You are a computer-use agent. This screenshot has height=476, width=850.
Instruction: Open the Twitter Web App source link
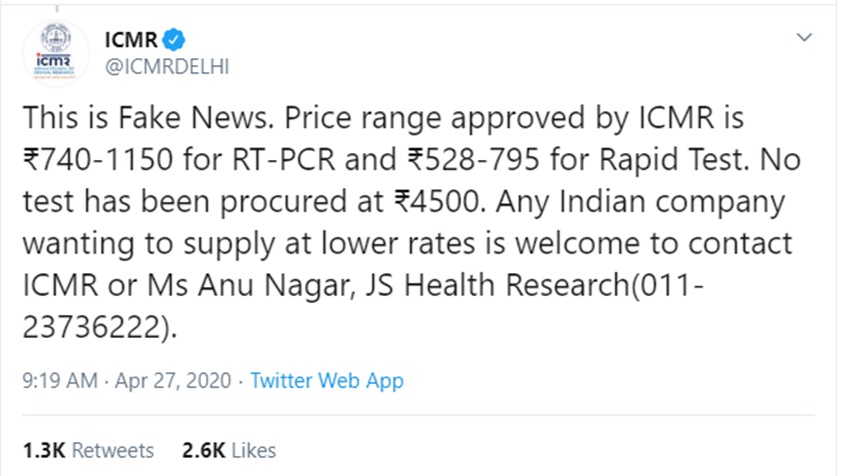(x=327, y=381)
